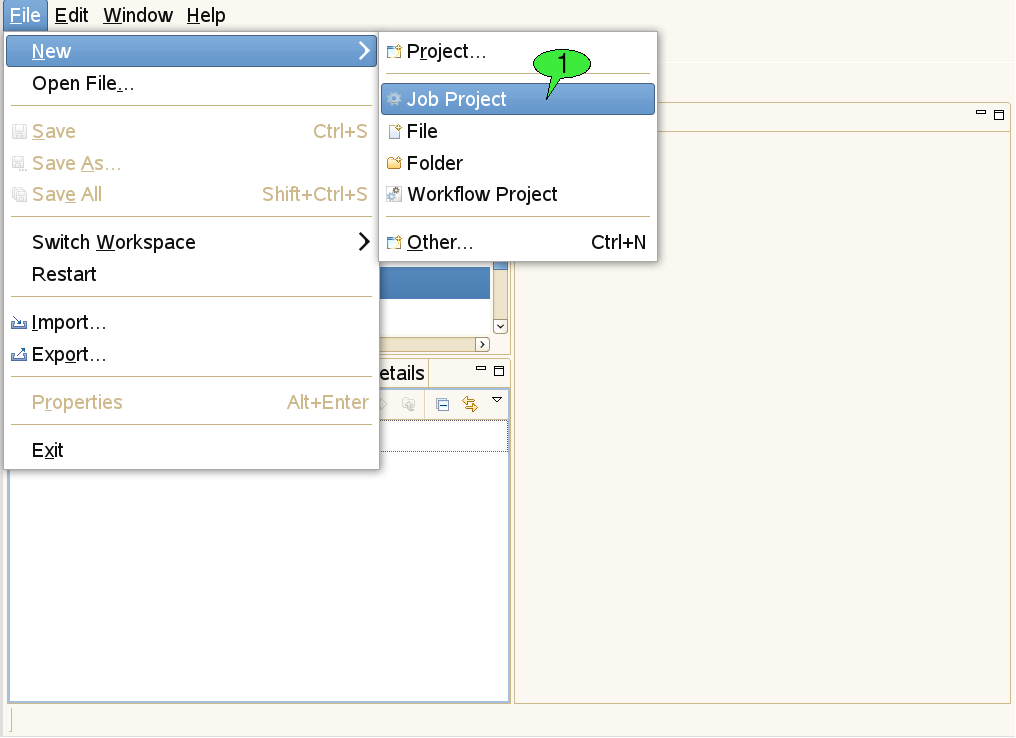Screen dimensions: 1016x738
Task: Choose Job Project from New submenu
Action: pyautogui.click(x=456, y=99)
